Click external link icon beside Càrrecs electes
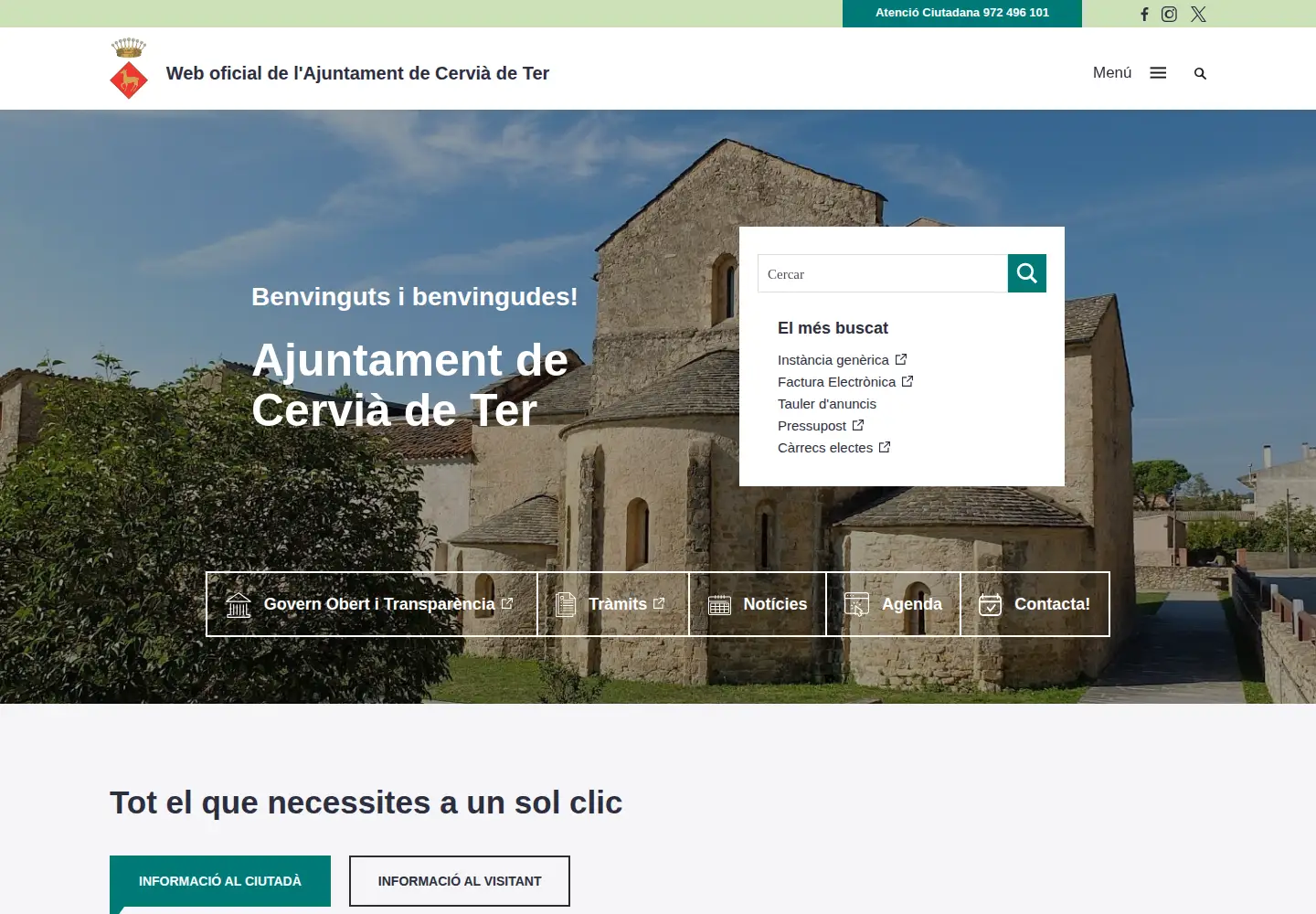The height and width of the screenshot is (914, 1316). coord(885,447)
